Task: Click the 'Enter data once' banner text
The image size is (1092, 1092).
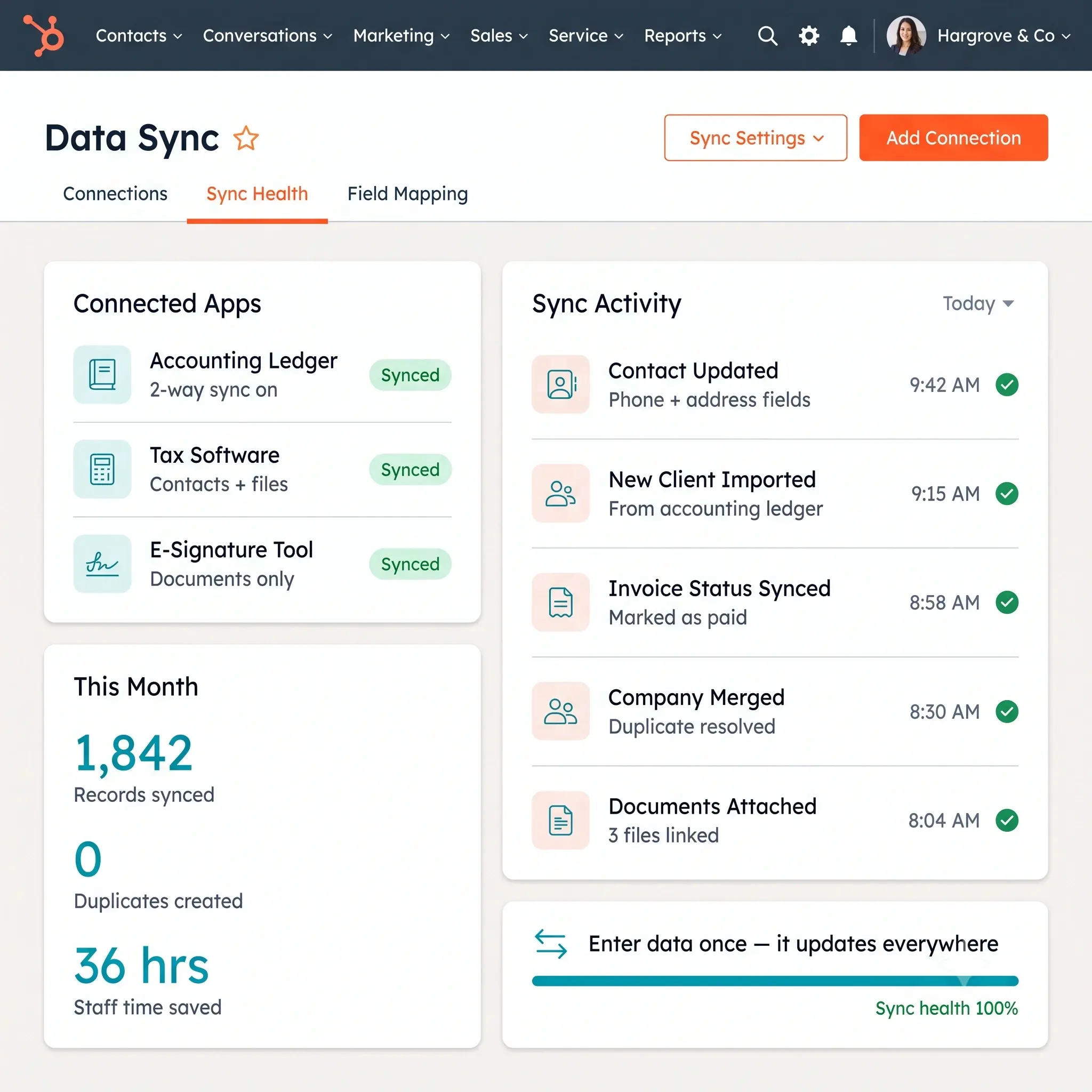Action: [793, 944]
